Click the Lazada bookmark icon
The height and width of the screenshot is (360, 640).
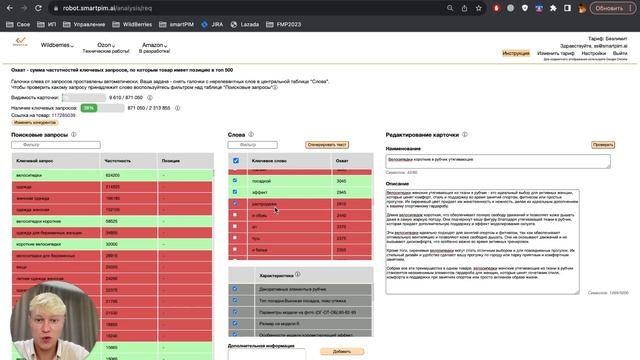[234, 24]
